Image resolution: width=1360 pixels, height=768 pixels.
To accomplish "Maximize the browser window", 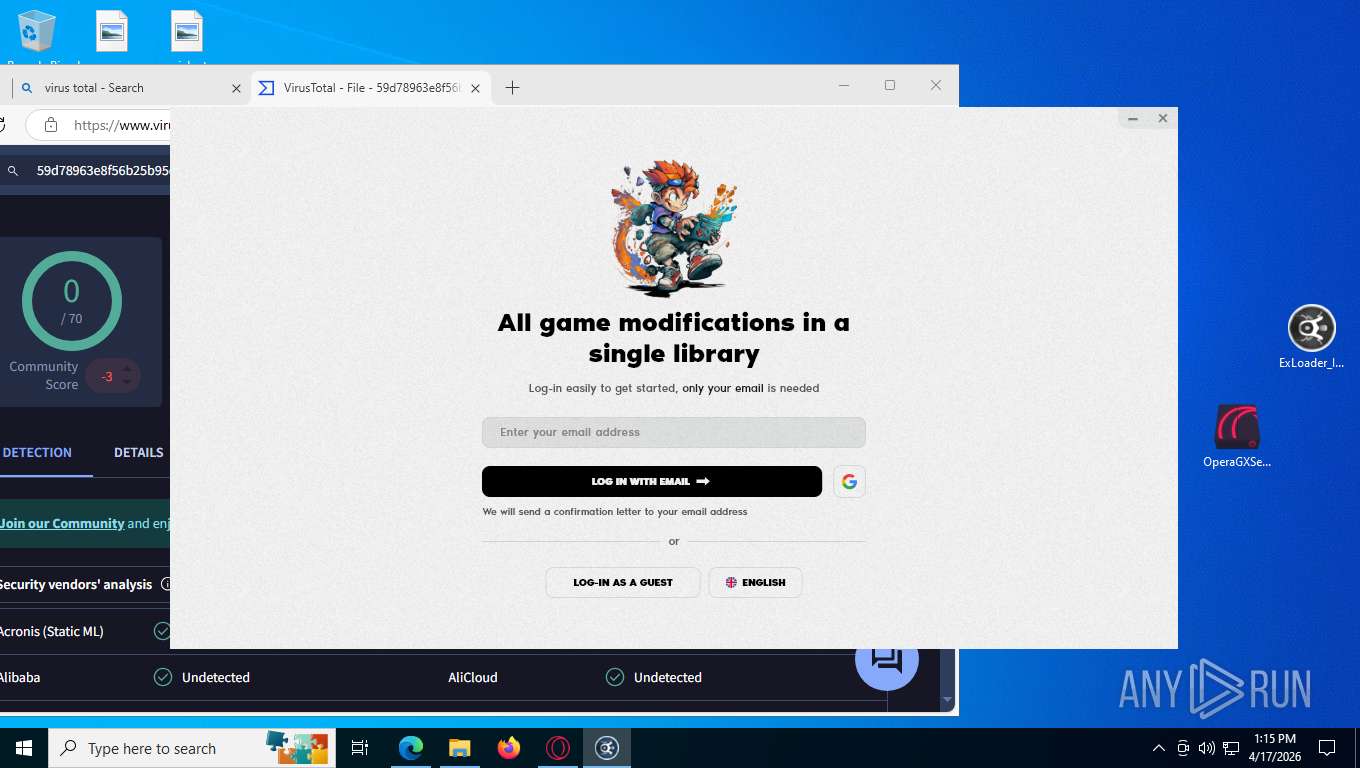I will click(x=890, y=86).
